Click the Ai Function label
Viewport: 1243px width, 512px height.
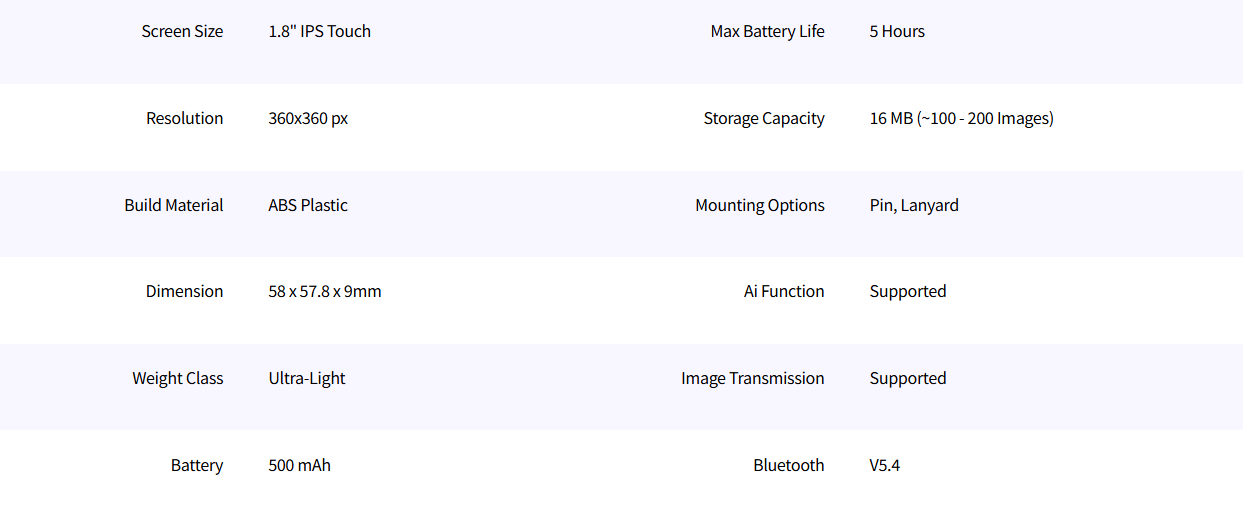[x=784, y=291]
